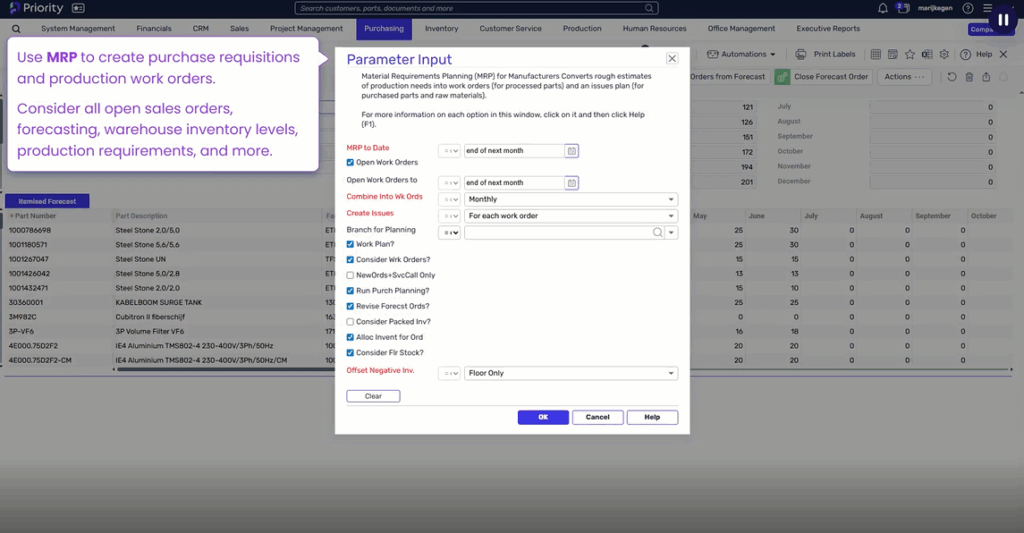Open Offset Negative Inv. Floor Only dropdown
Image resolution: width=1024 pixels, height=533 pixels.
tap(571, 374)
